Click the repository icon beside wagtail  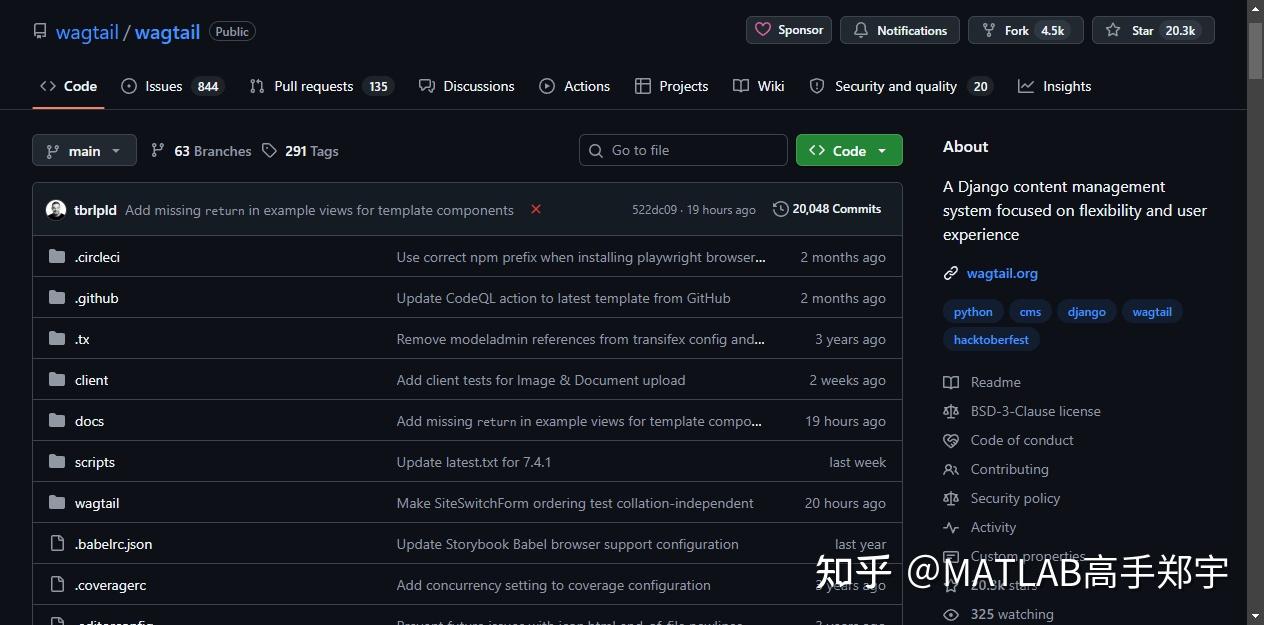coord(40,32)
